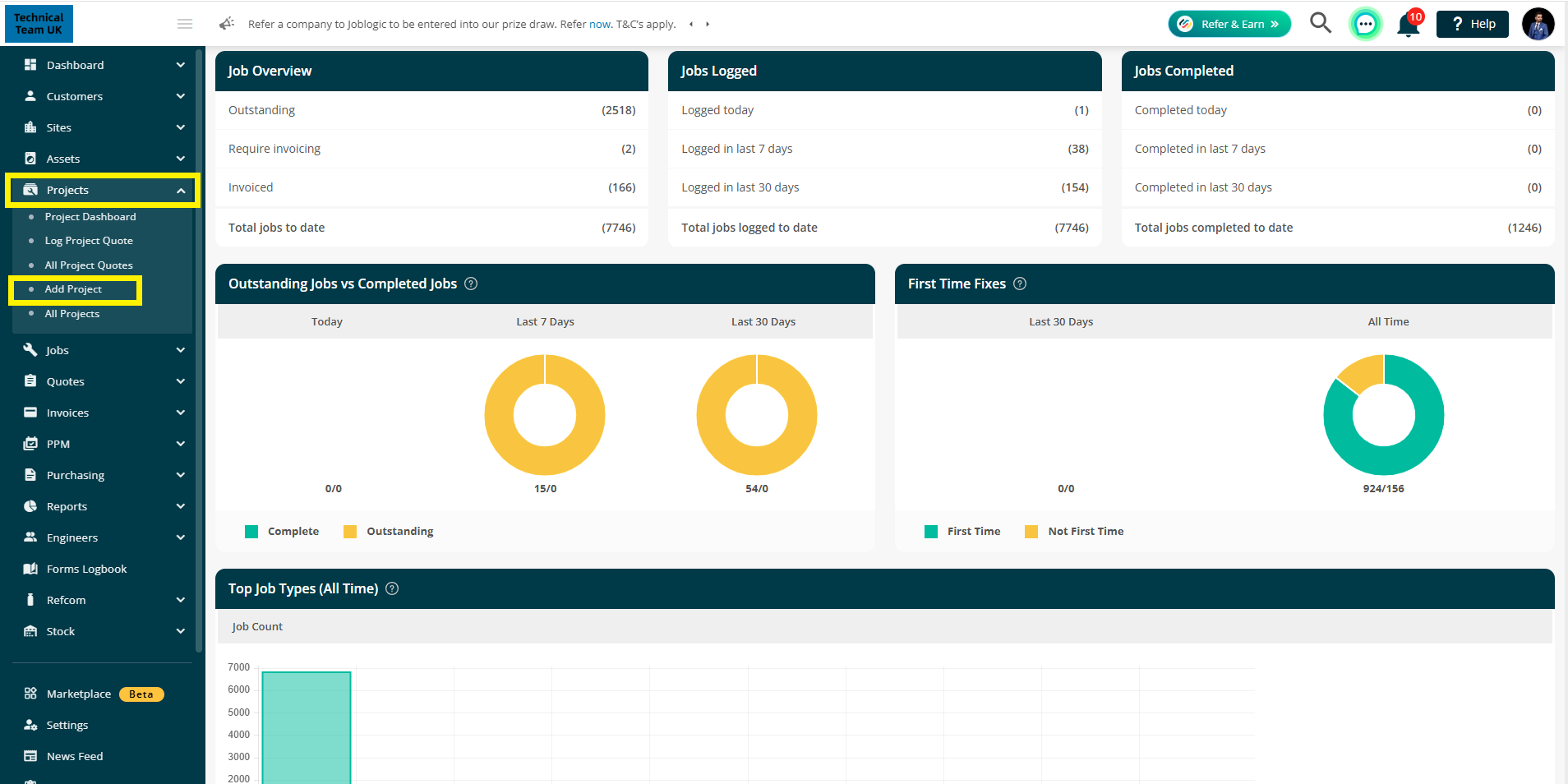Open the user profile avatar
Image resolution: width=1568 pixels, height=784 pixels.
pyautogui.click(x=1538, y=24)
